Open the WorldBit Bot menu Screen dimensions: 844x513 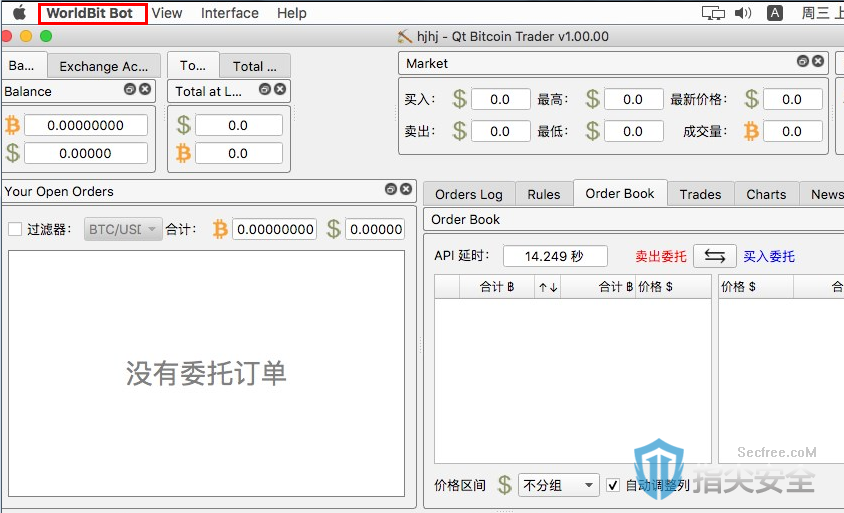[x=89, y=13]
